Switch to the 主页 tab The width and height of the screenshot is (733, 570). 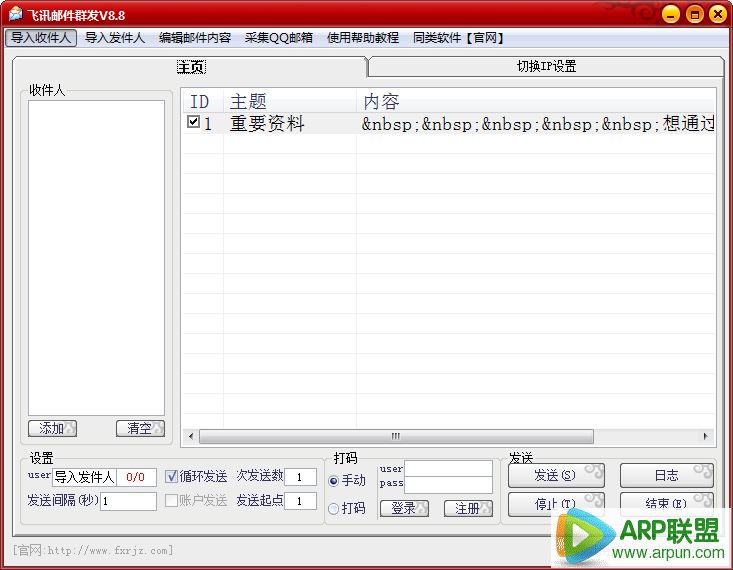191,67
